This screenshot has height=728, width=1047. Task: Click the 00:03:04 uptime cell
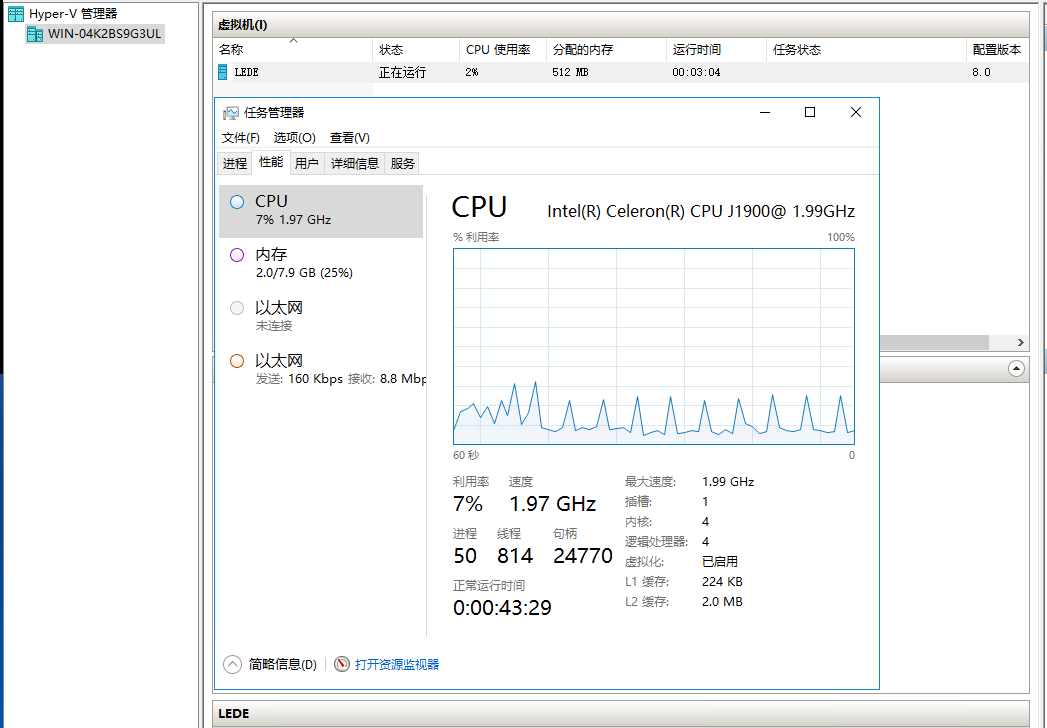tap(696, 72)
